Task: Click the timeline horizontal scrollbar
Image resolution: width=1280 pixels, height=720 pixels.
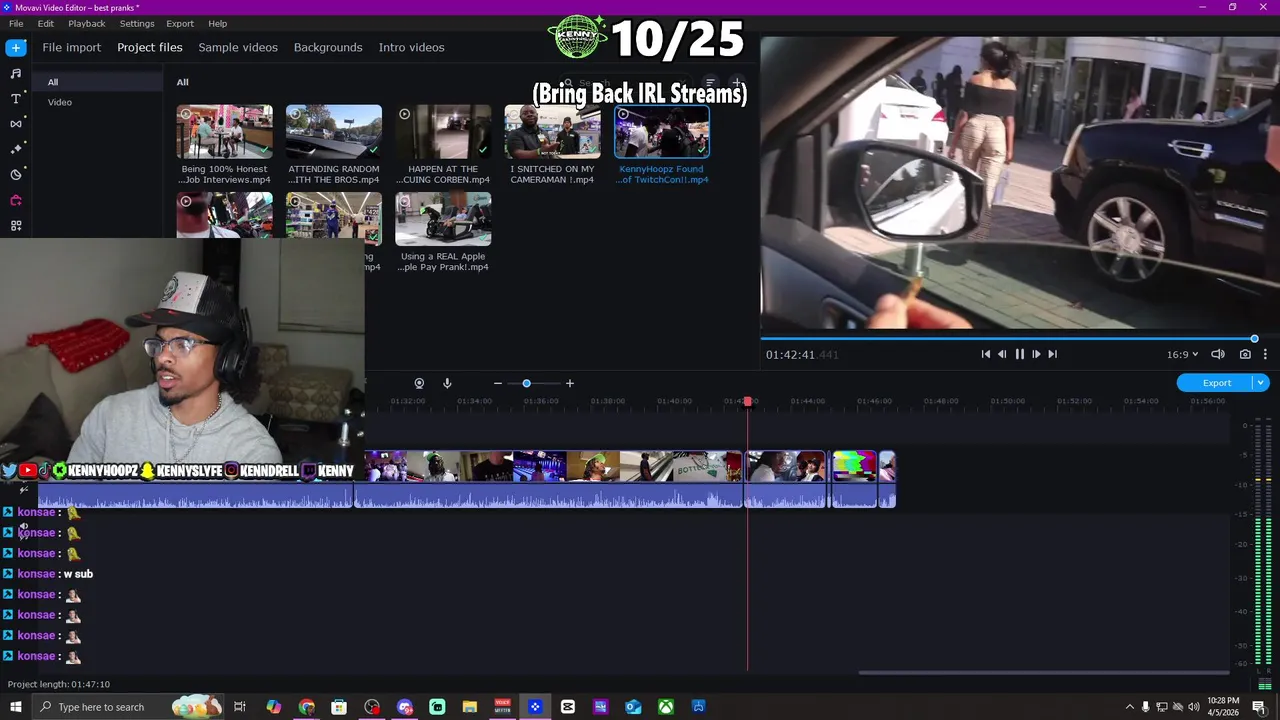Action: pos(1044,672)
